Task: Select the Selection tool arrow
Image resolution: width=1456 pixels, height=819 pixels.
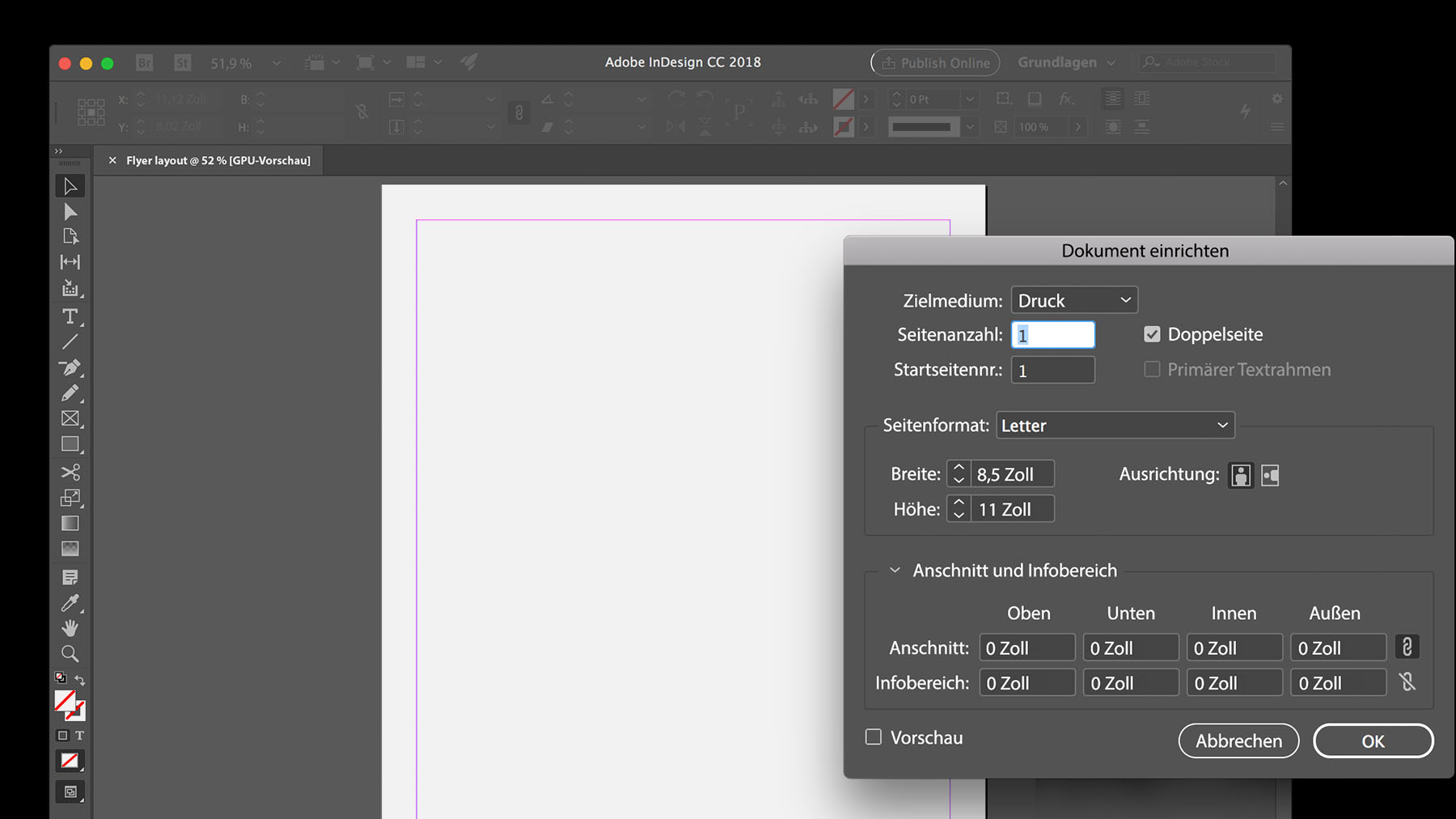Action: (x=70, y=186)
